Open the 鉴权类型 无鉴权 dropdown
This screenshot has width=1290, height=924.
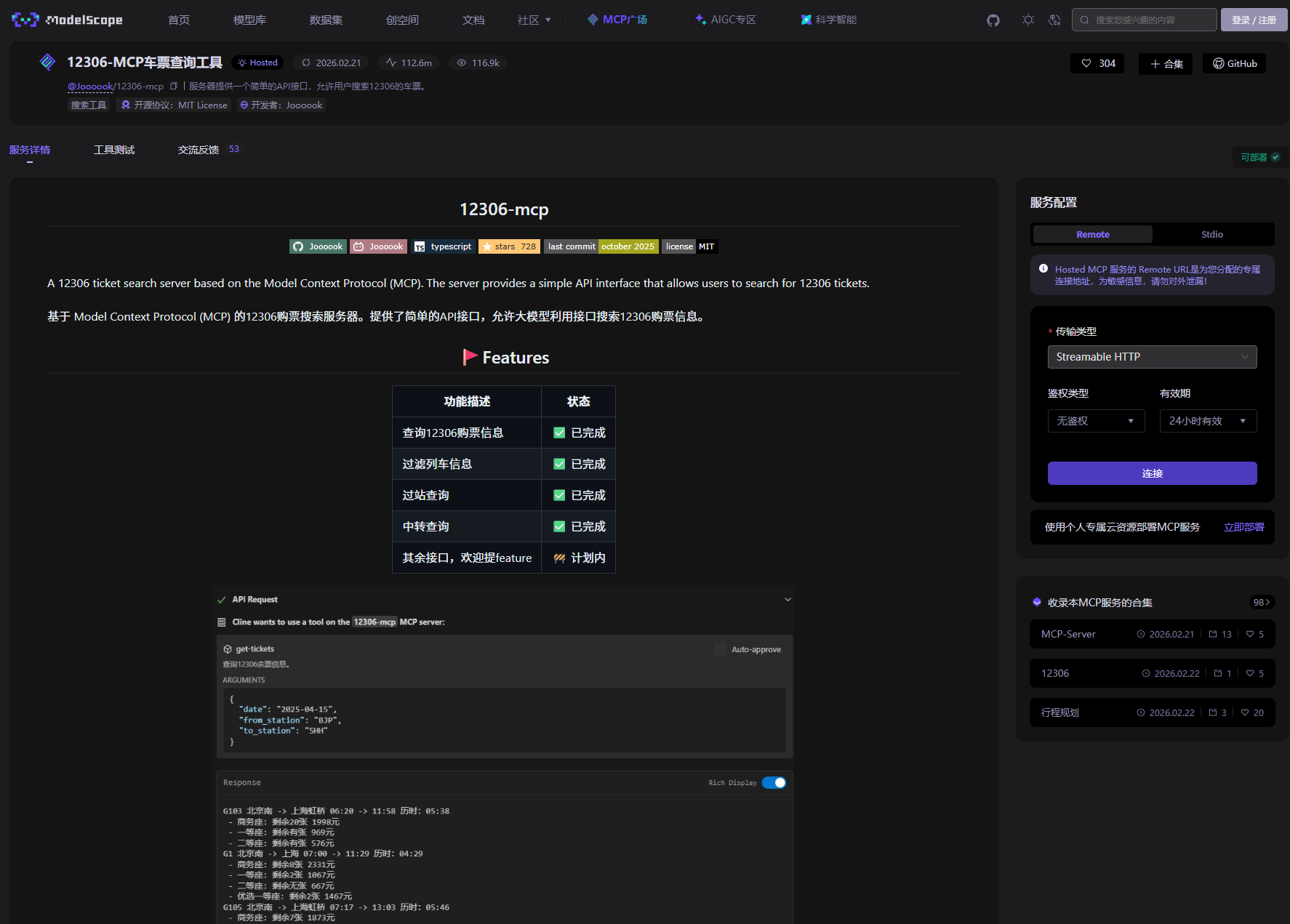(x=1096, y=421)
